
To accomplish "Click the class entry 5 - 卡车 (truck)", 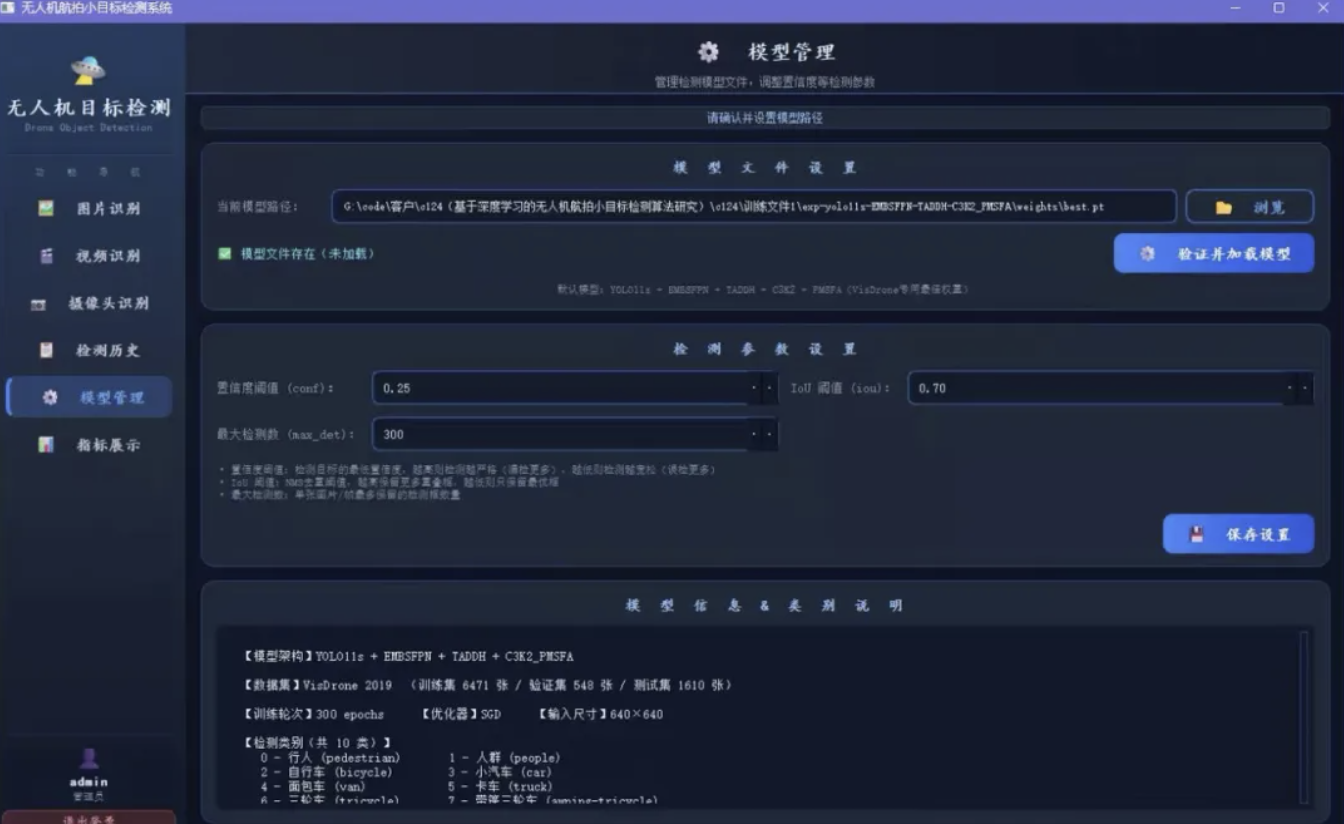I will point(500,787).
